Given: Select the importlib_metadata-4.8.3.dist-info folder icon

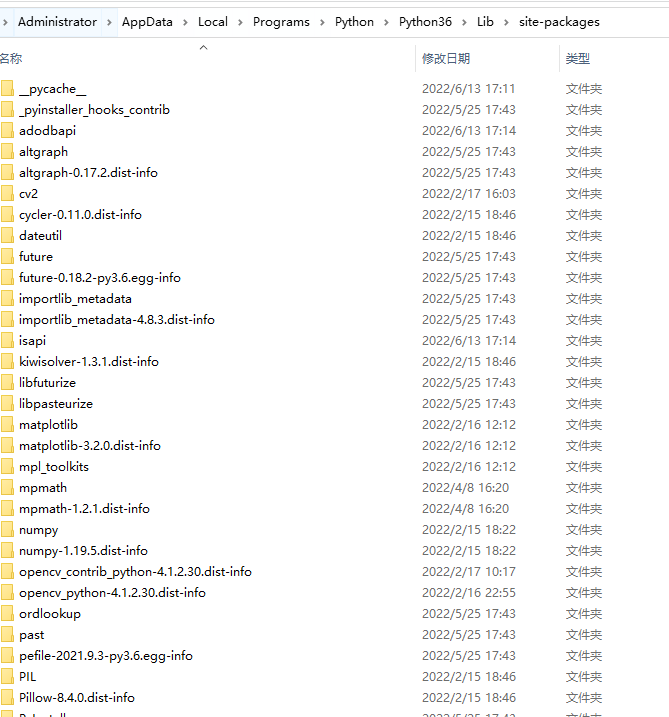Looking at the screenshot, I should click(7, 320).
